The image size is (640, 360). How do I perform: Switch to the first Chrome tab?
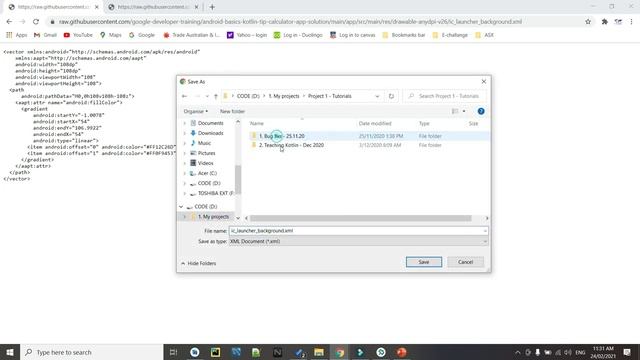point(53,7)
